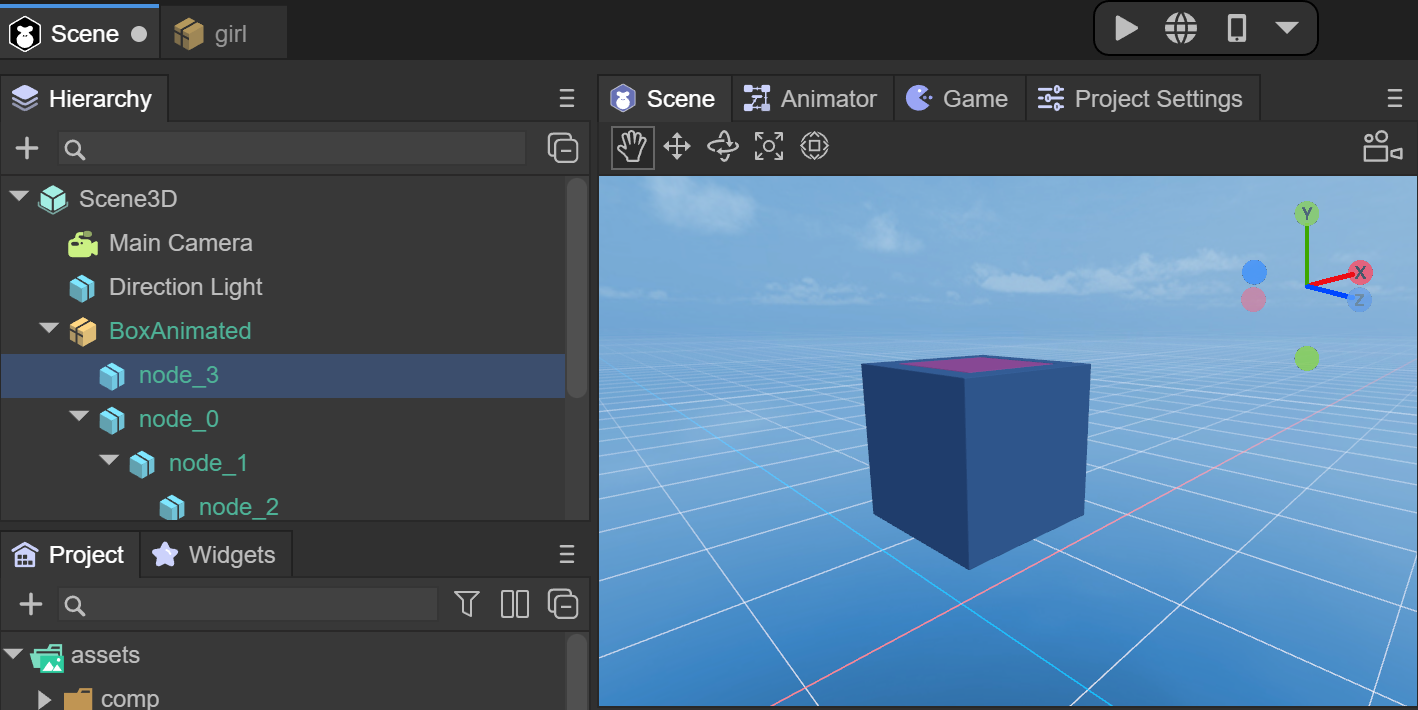Click the add node plus button in Hierarchy
The width and height of the screenshot is (1418, 710).
click(x=27, y=149)
